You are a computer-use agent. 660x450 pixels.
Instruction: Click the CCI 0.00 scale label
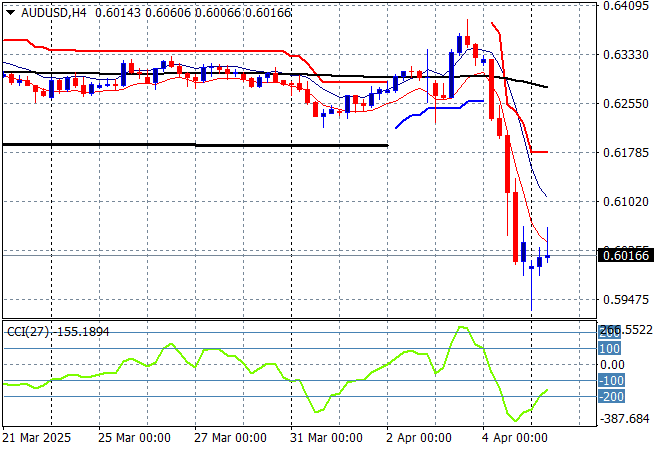612,365
